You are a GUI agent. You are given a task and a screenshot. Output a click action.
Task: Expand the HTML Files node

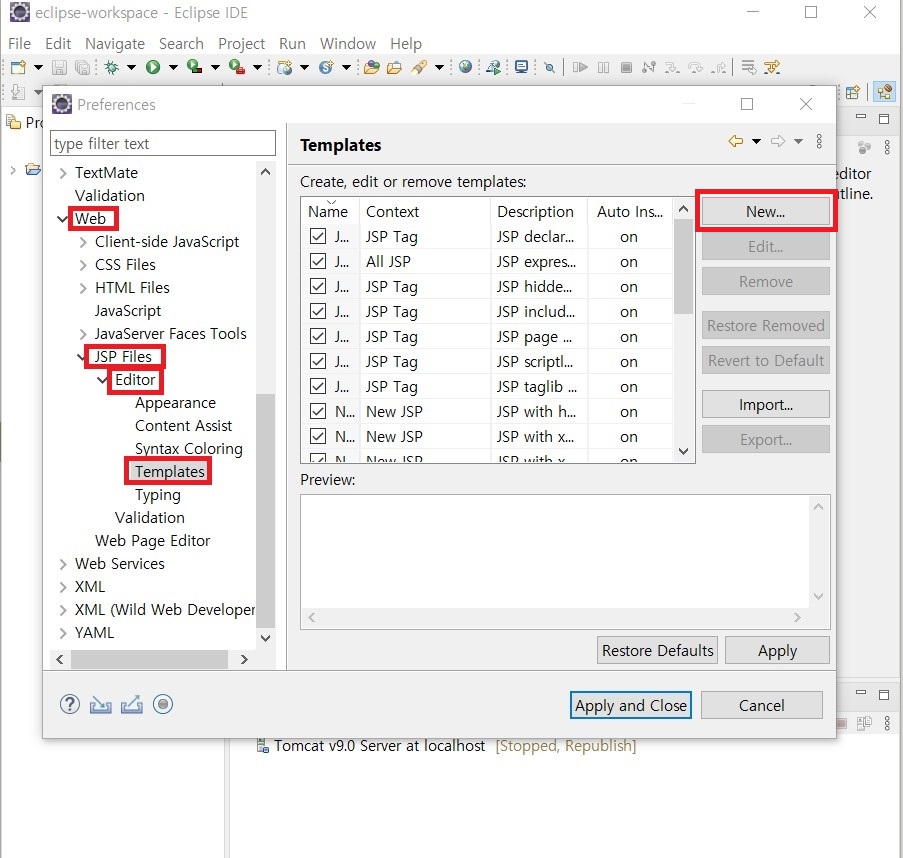83,288
